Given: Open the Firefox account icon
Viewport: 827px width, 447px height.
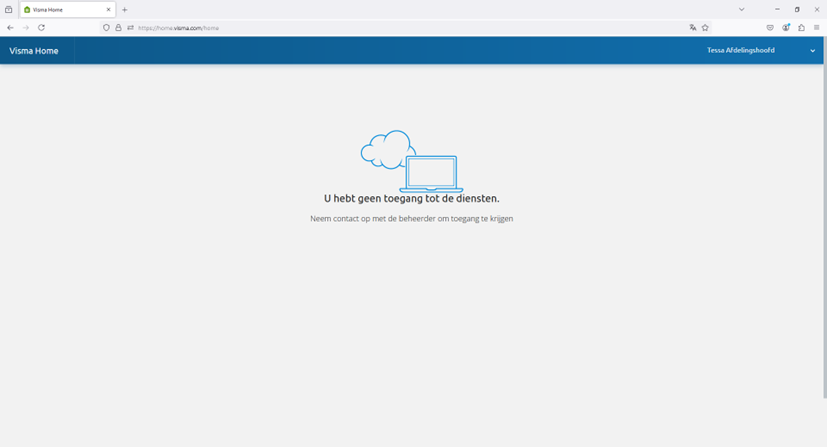Looking at the screenshot, I should point(786,28).
